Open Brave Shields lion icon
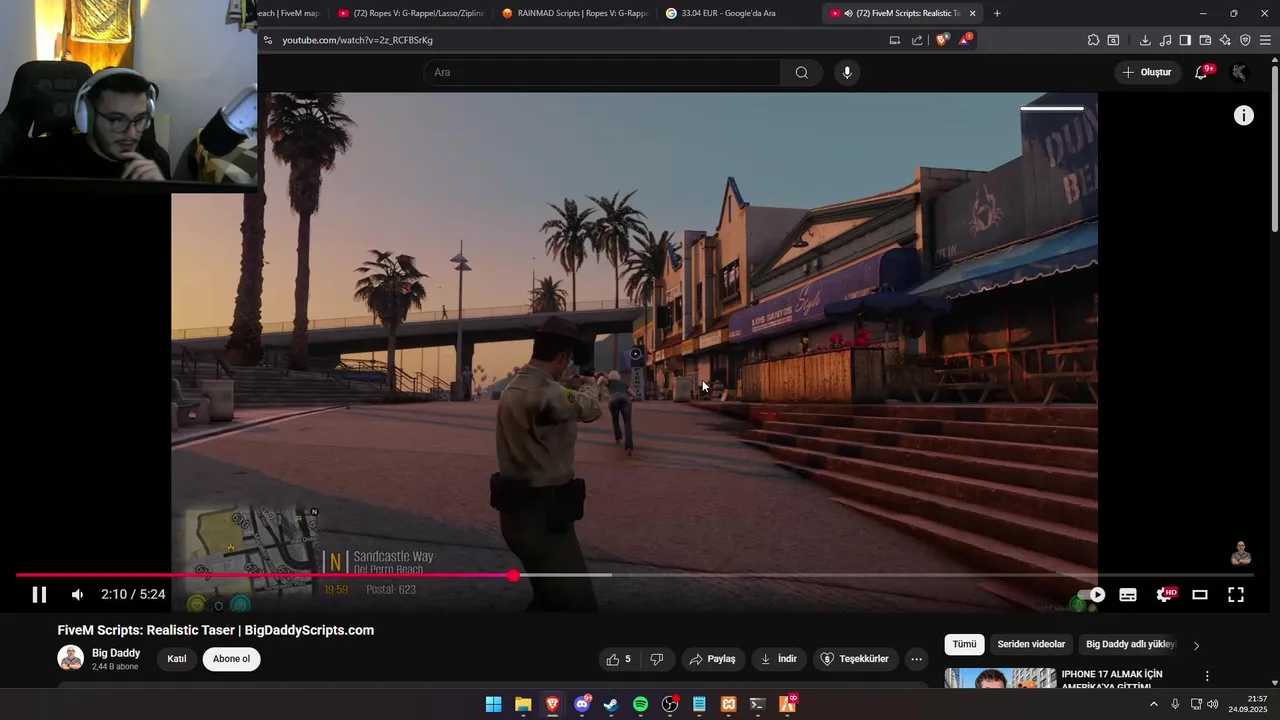This screenshot has height=720, width=1280. click(x=941, y=40)
